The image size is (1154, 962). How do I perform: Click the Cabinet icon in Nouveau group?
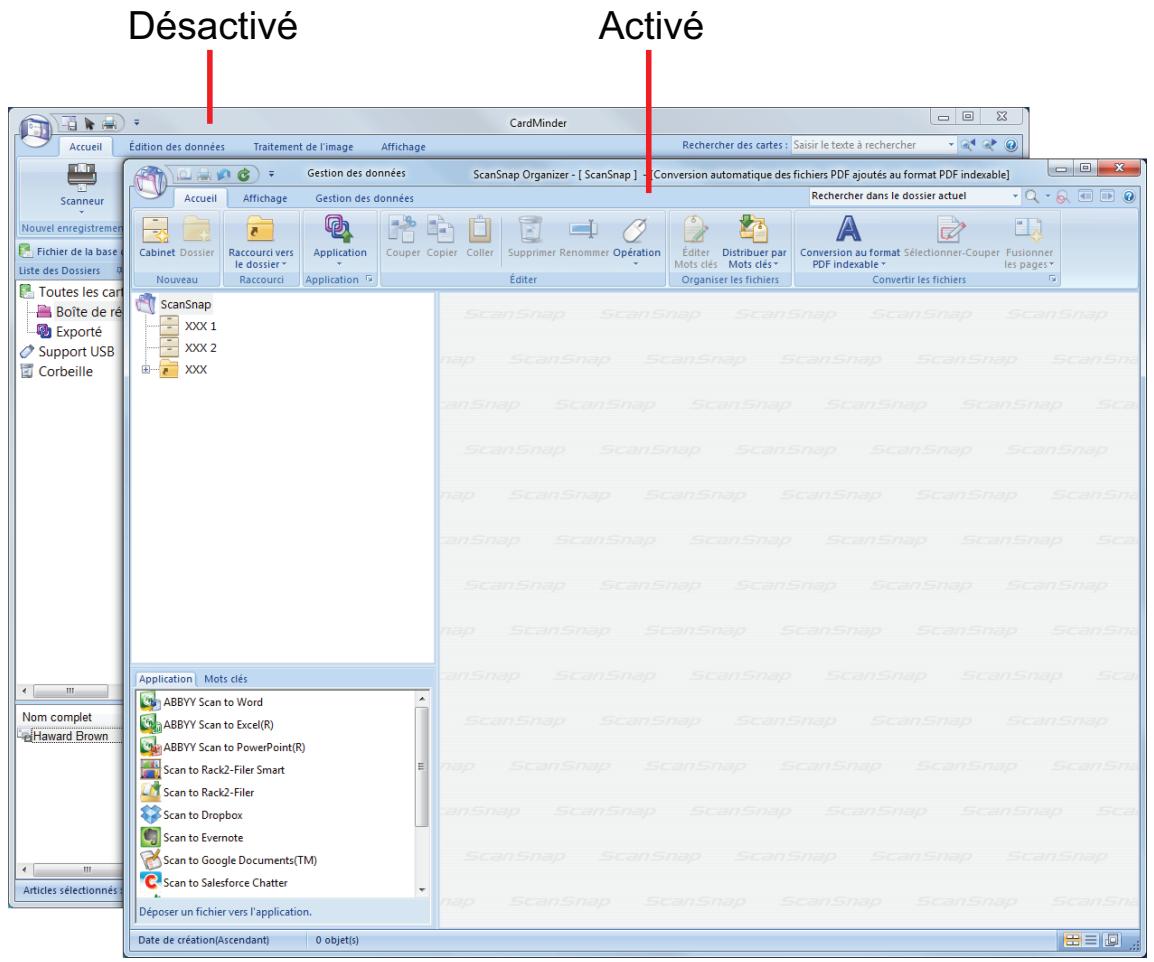tap(157, 229)
